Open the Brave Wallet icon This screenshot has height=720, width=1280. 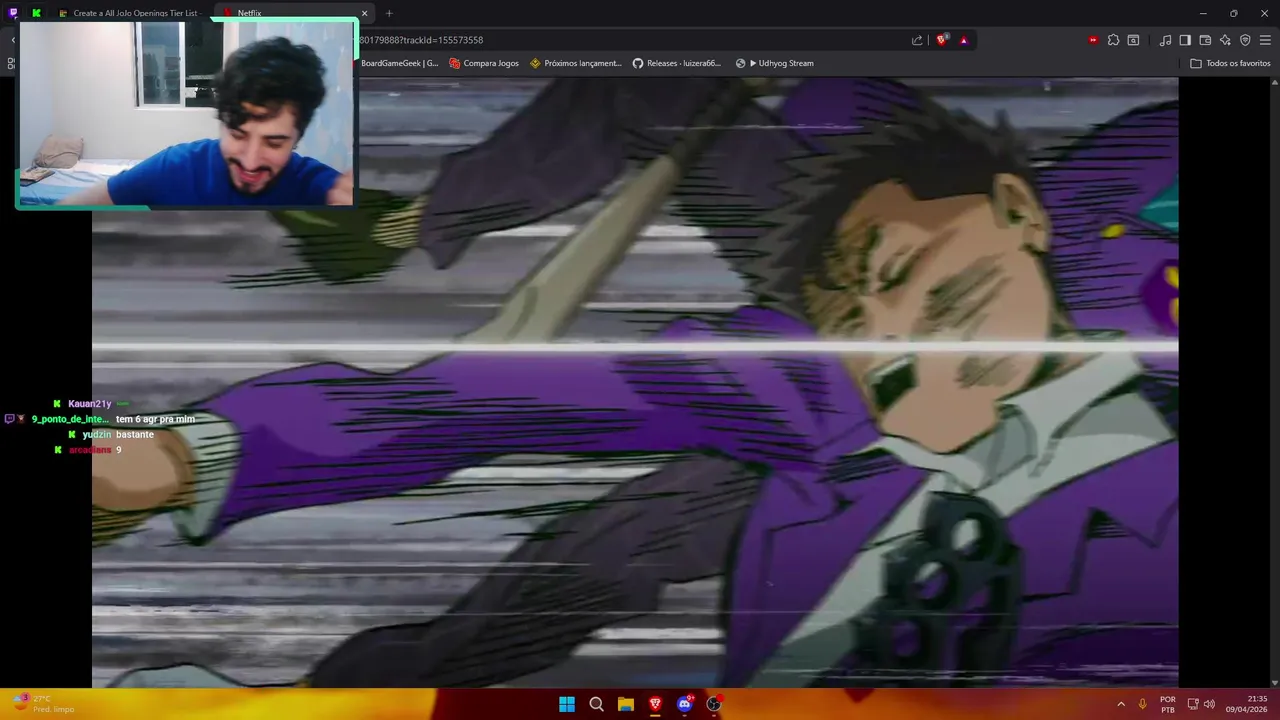[1205, 40]
